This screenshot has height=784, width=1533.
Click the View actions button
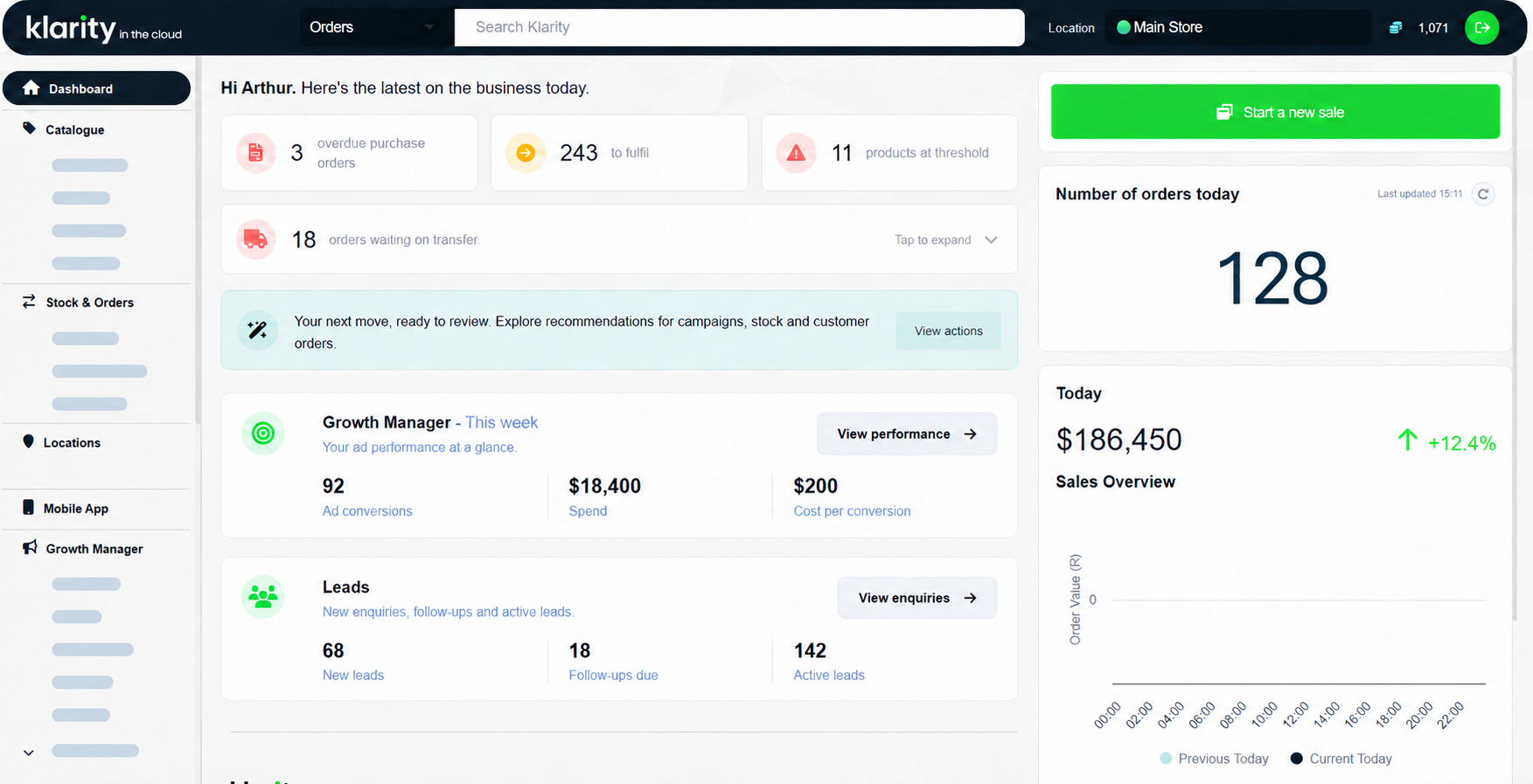tap(948, 330)
